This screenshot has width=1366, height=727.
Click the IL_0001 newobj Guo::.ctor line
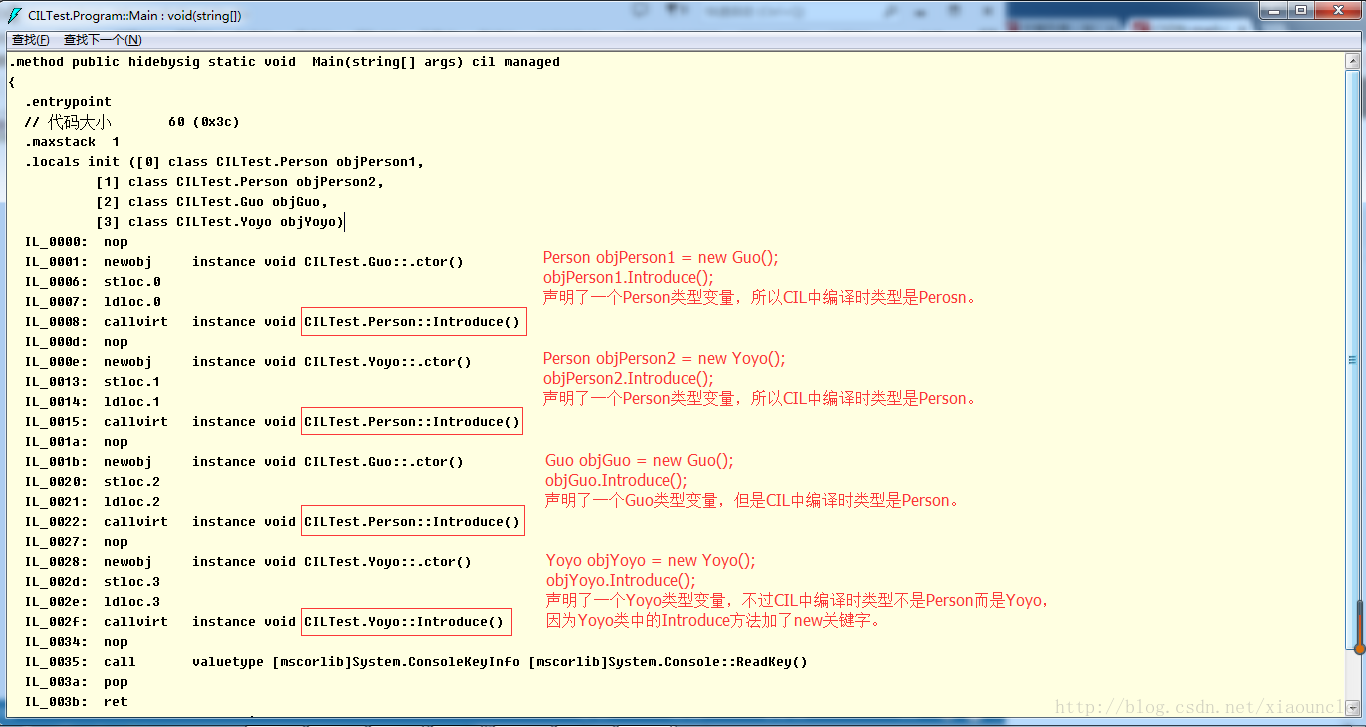pyautogui.click(x=244, y=262)
